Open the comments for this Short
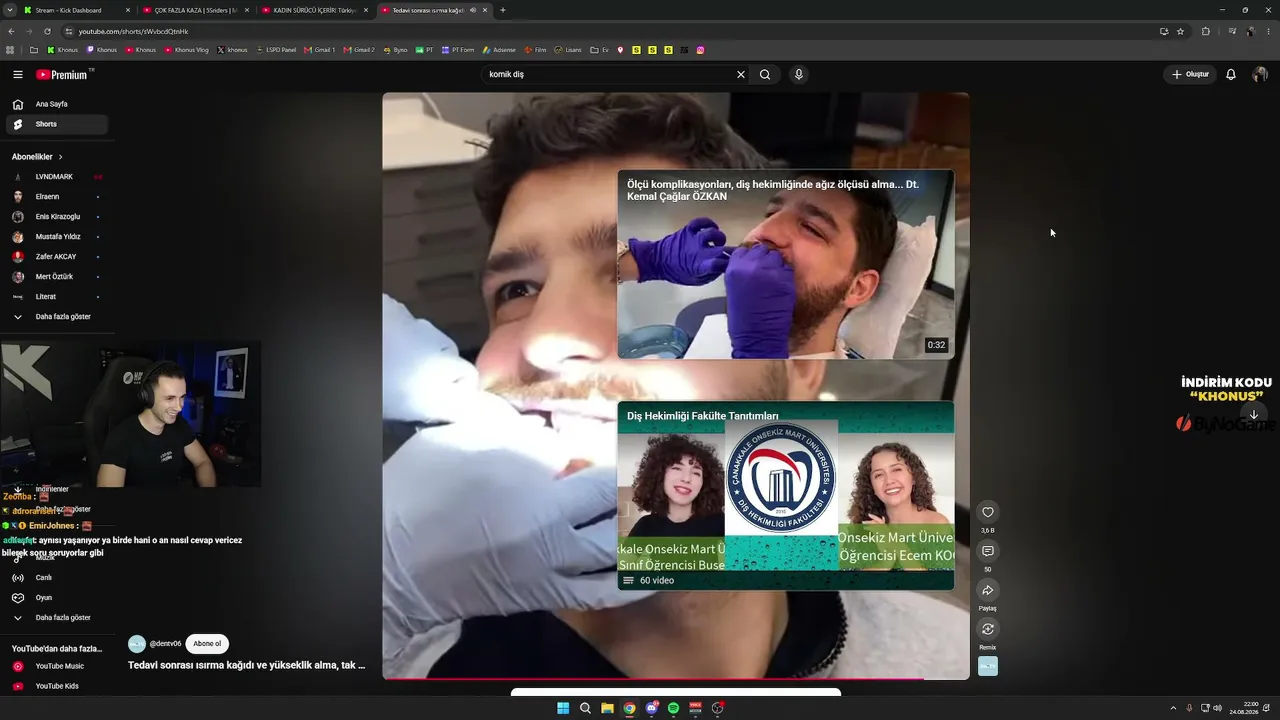1280x720 pixels. (988, 551)
